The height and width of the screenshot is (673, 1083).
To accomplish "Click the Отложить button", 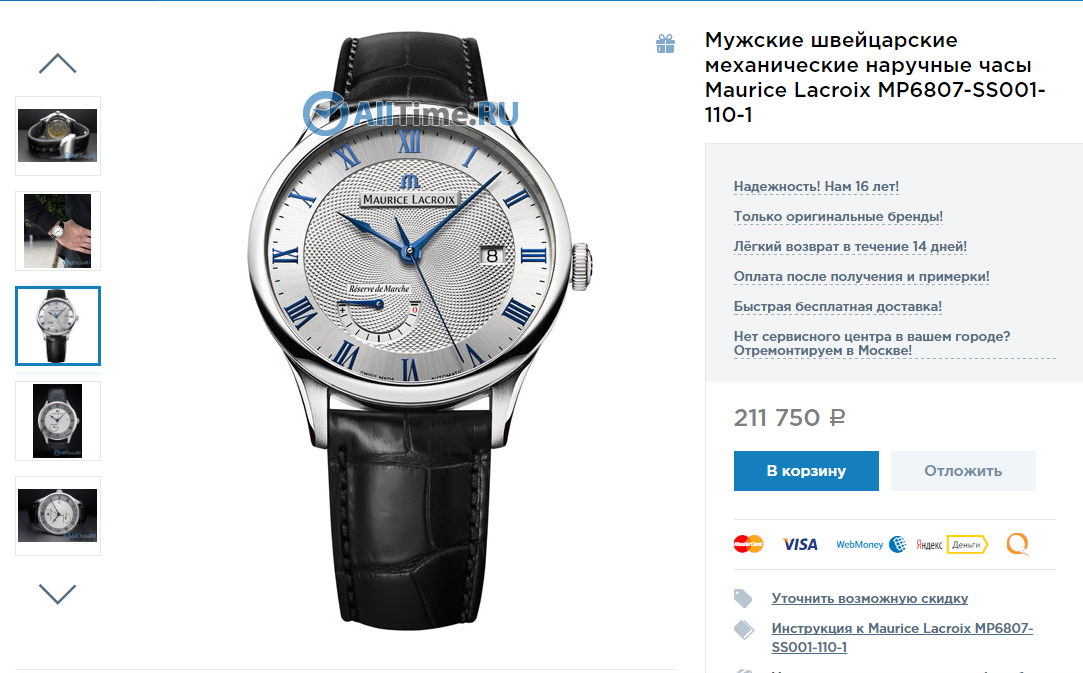I will point(963,471).
